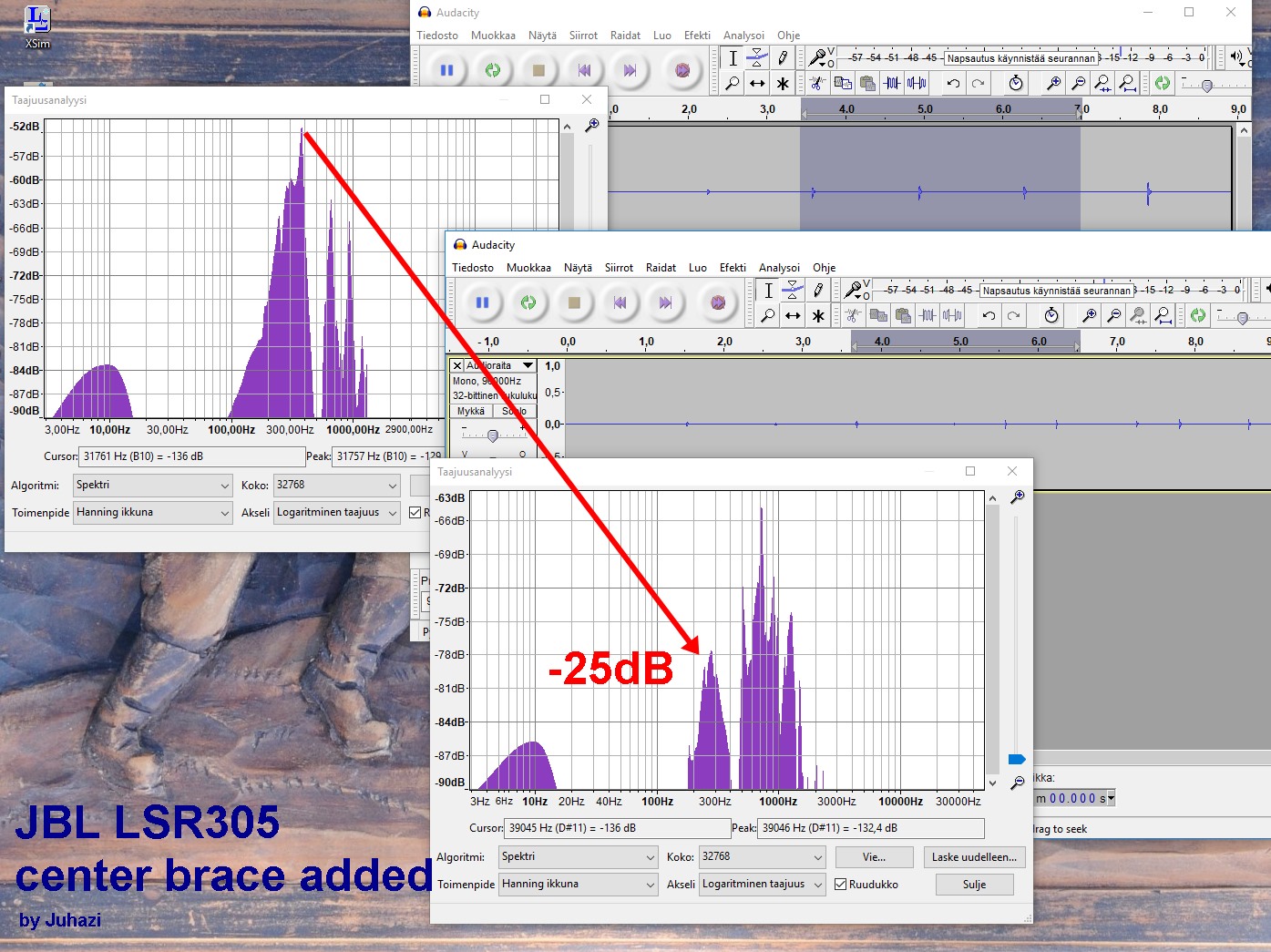Viewport: 1271px width, 952px height.
Task: Open Algoritmi dropdown in front analysis window
Action: (x=579, y=857)
